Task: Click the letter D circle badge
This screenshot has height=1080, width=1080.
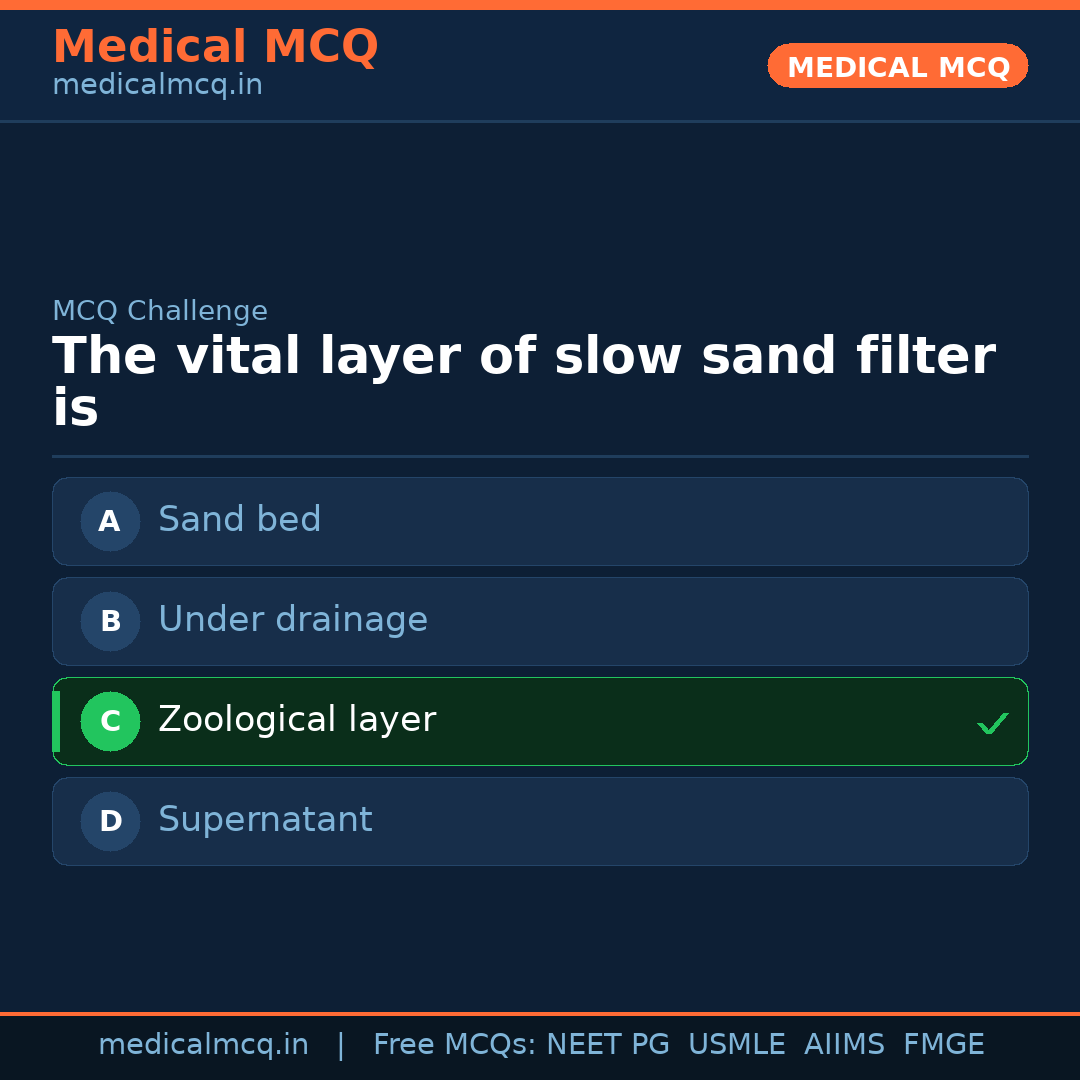Action: [110, 821]
